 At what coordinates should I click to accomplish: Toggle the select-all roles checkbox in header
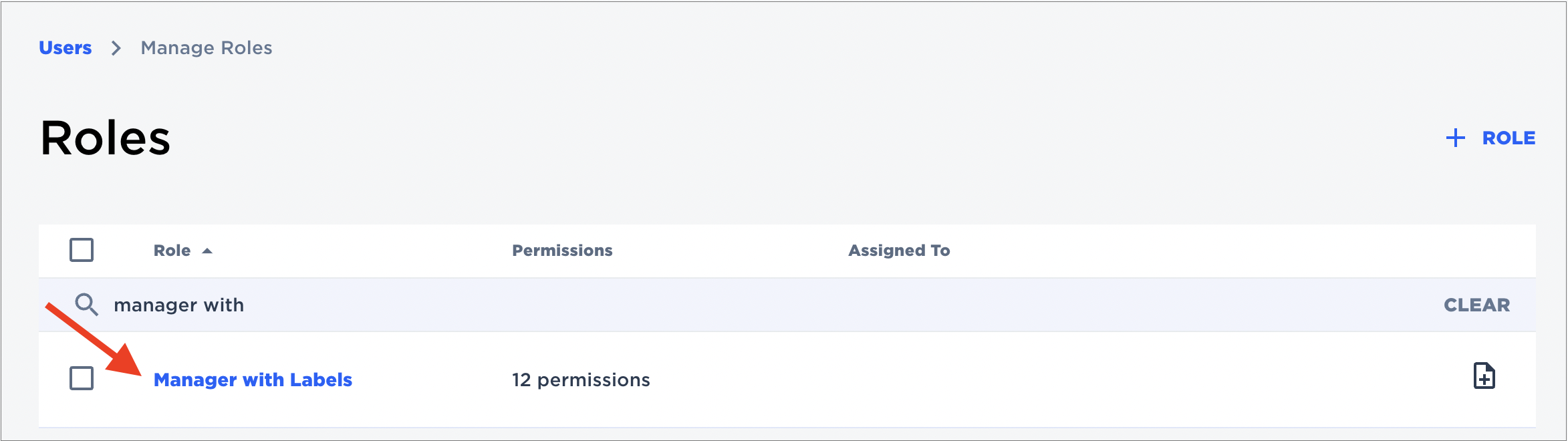[82, 250]
